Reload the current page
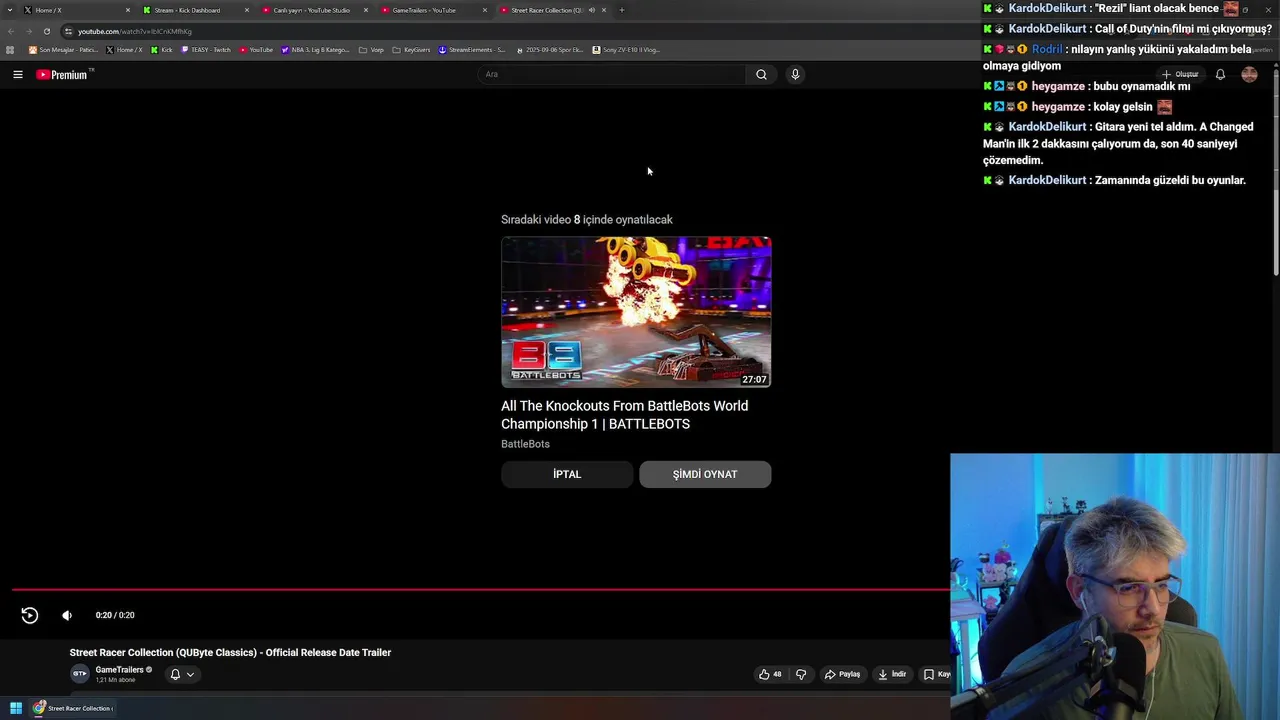The image size is (1280, 720). point(46,31)
